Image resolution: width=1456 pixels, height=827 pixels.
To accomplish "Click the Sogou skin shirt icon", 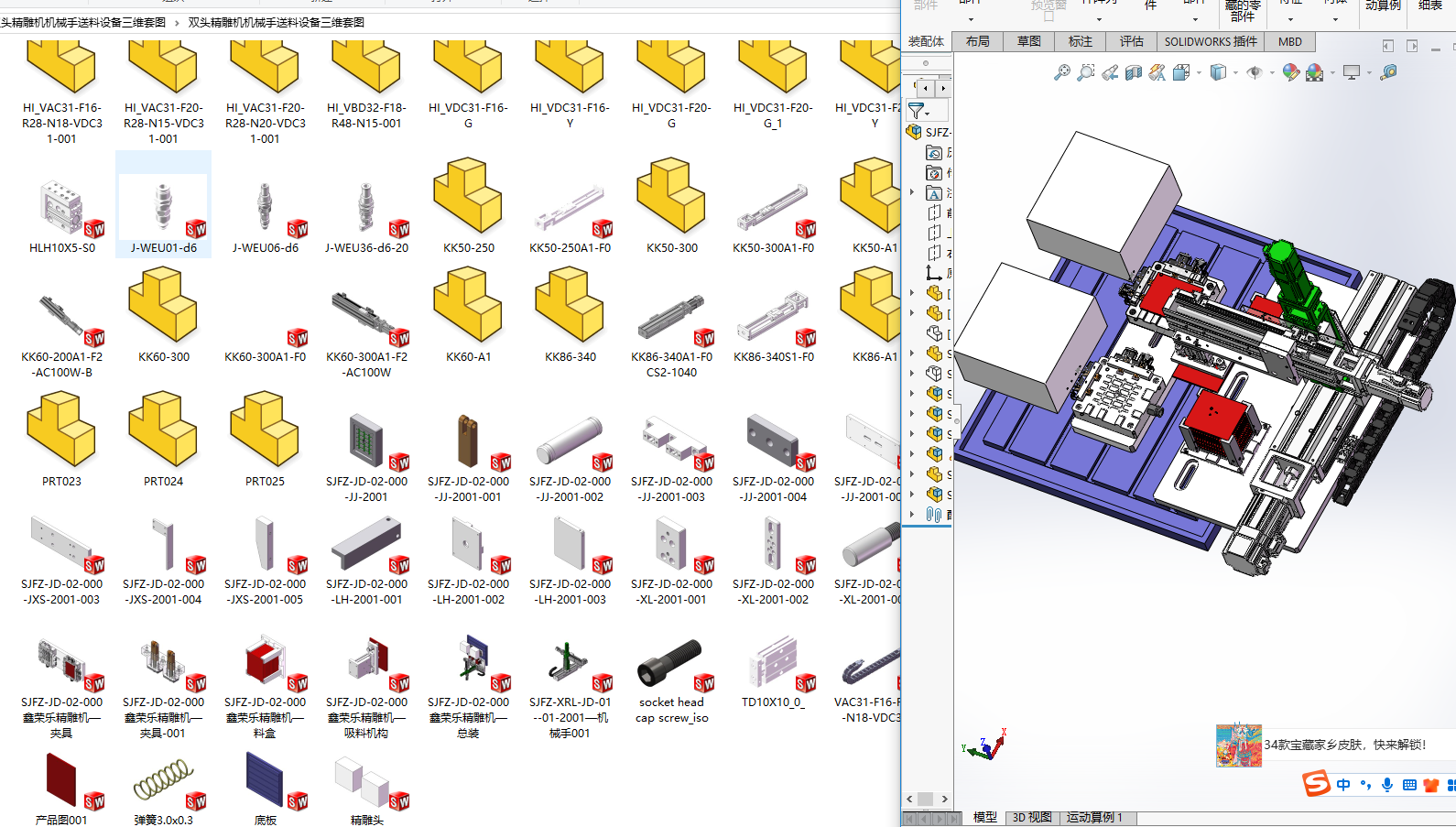I will tap(1431, 785).
